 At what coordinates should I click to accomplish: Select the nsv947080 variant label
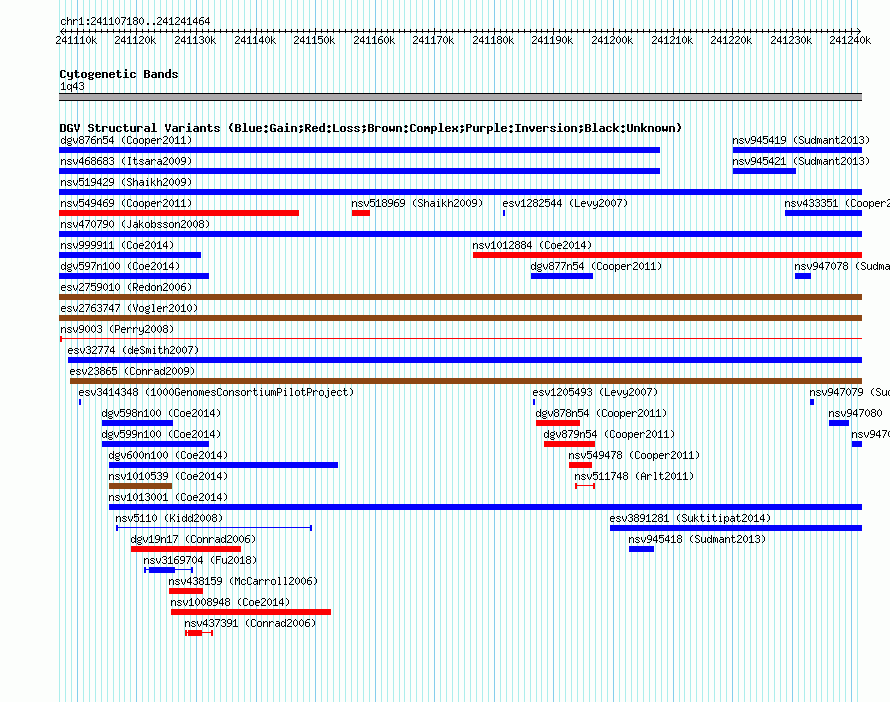pos(855,413)
